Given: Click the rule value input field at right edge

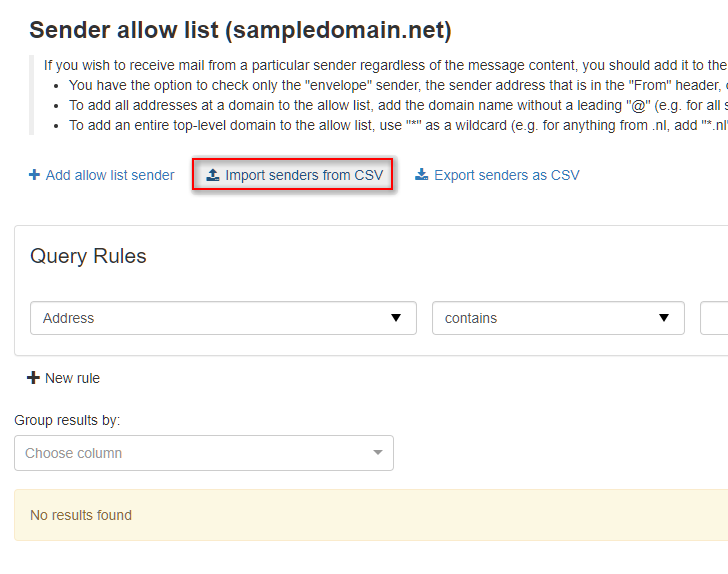Looking at the screenshot, I should tap(714, 318).
